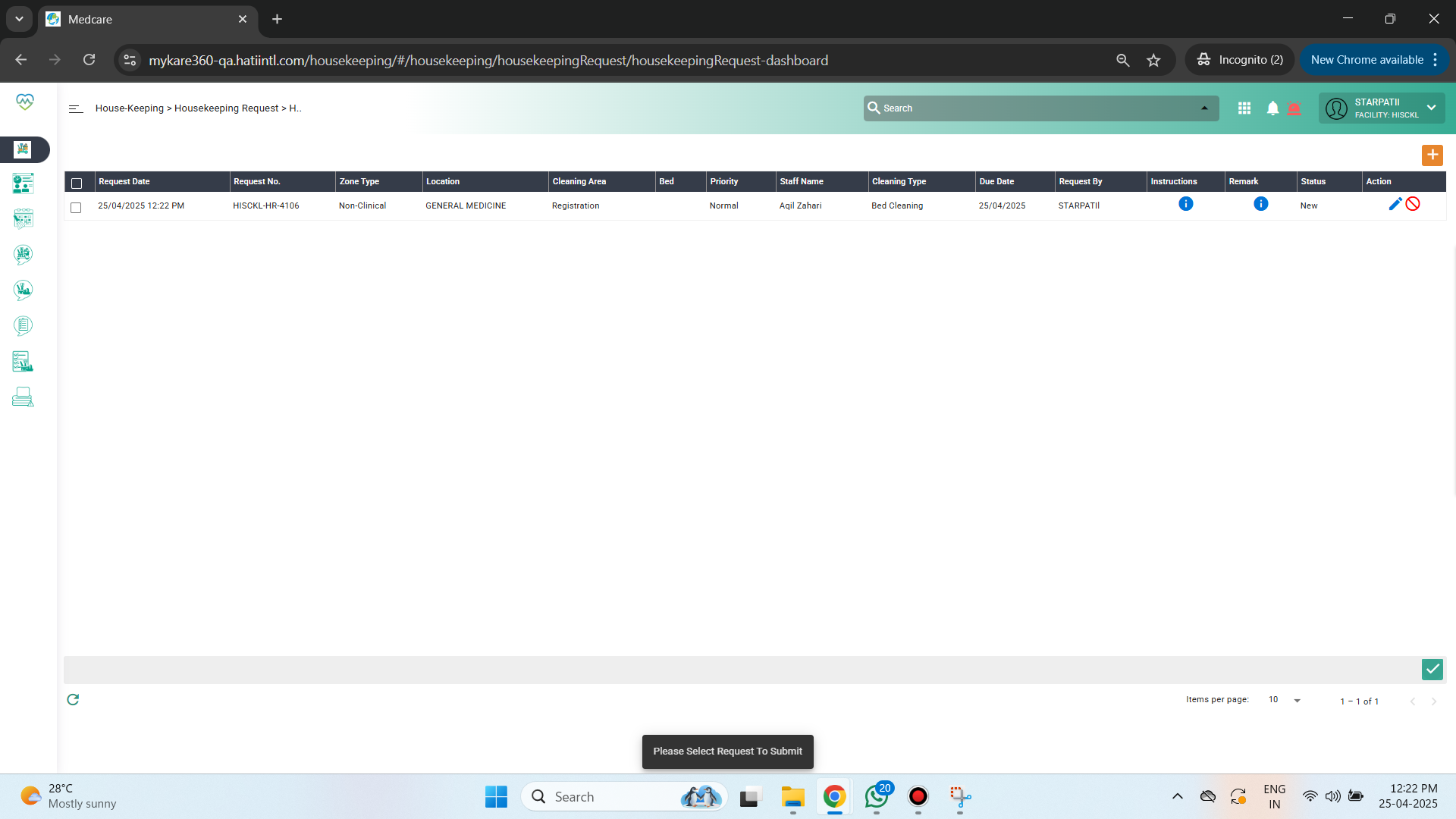Open the fourth sidebar round icon
This screenshot has height=819, width=1456.
(x=23, y=254)
